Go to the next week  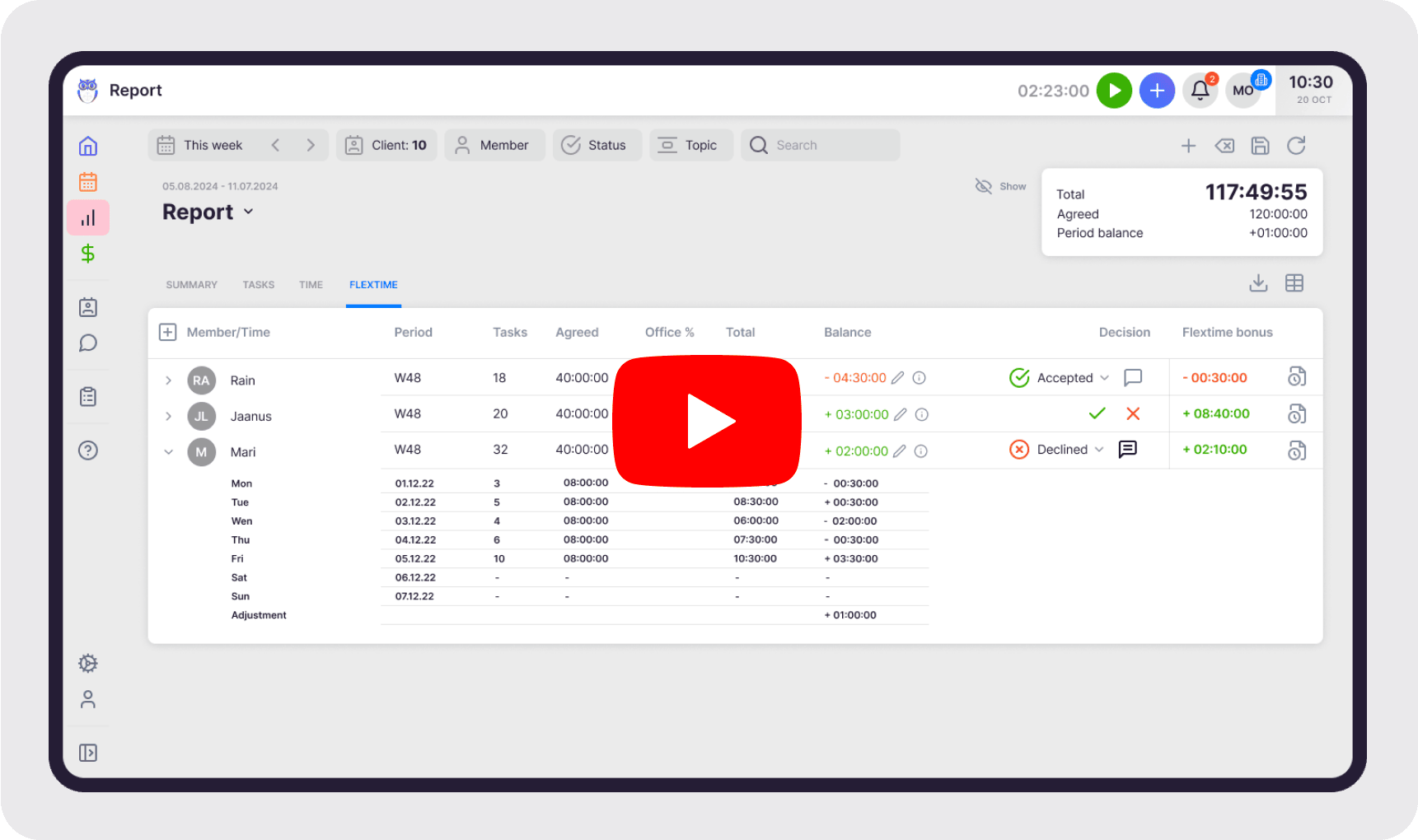(x=311, y=145)
